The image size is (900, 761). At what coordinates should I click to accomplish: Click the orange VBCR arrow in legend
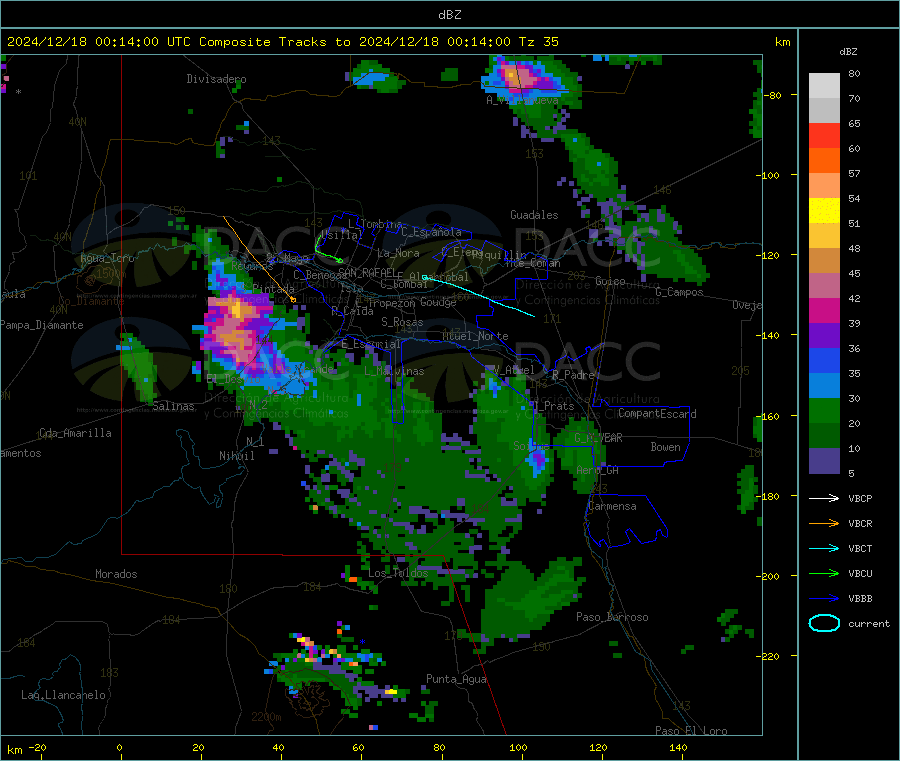[824, 523]
